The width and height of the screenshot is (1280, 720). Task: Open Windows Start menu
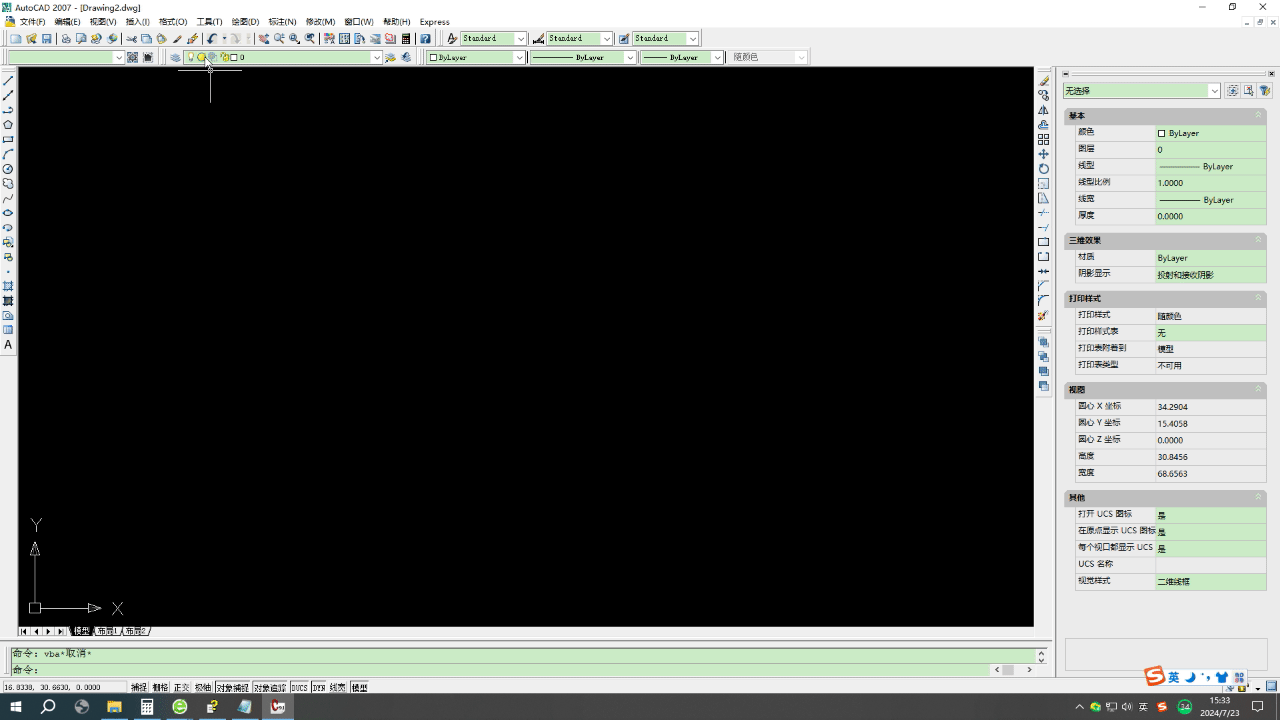pyautogui.click(x=15, y=707)
